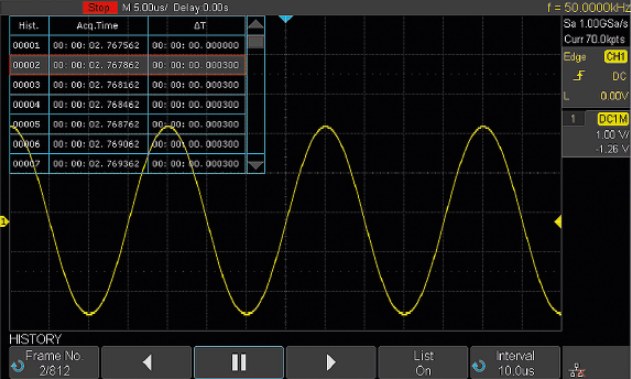Click ΔT cell 00:00:00.000000
Viewport: 631px width, 379px height.
196,45
